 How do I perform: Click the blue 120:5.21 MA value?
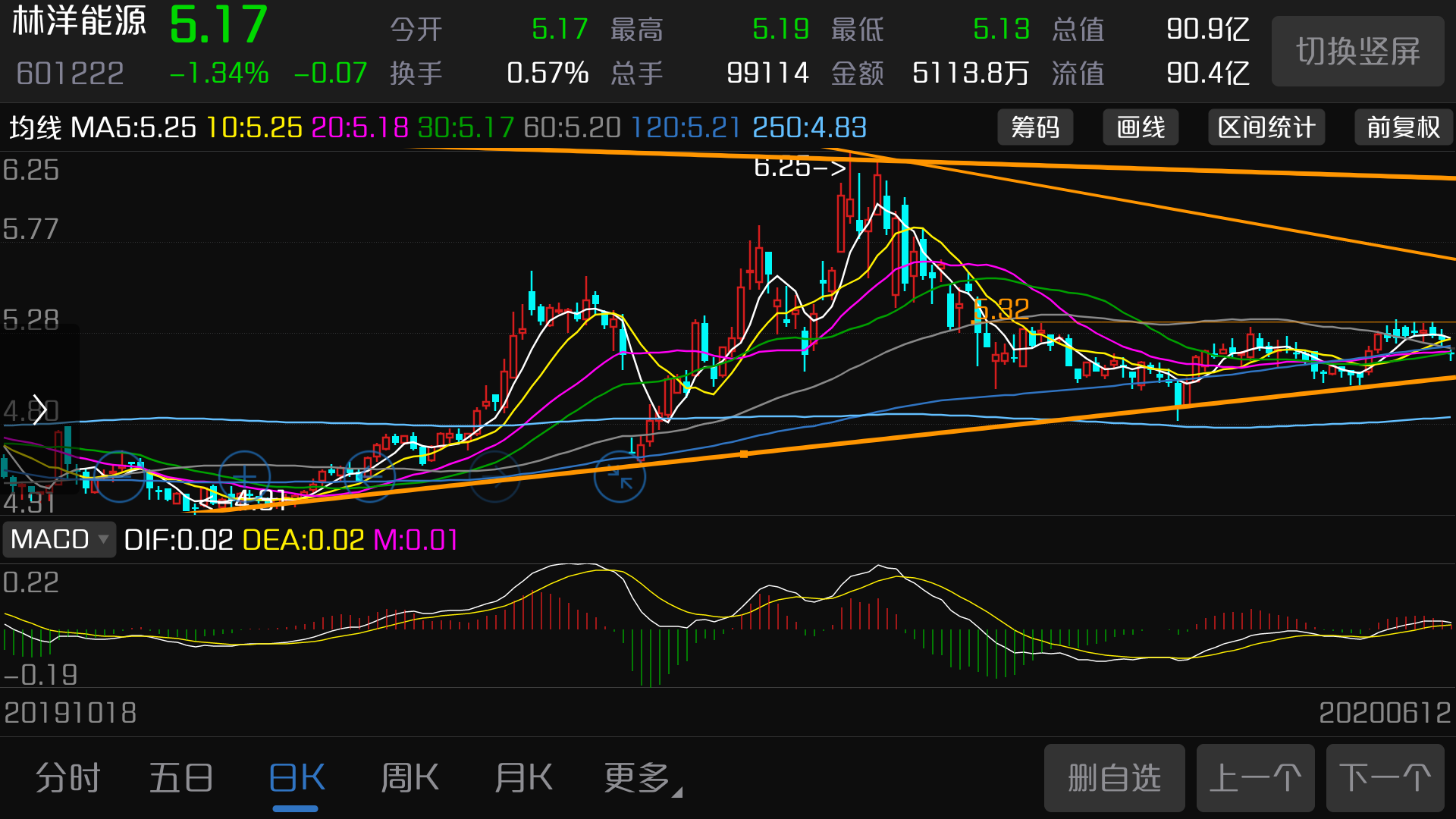pyautogui.click(x=686, y=127)
